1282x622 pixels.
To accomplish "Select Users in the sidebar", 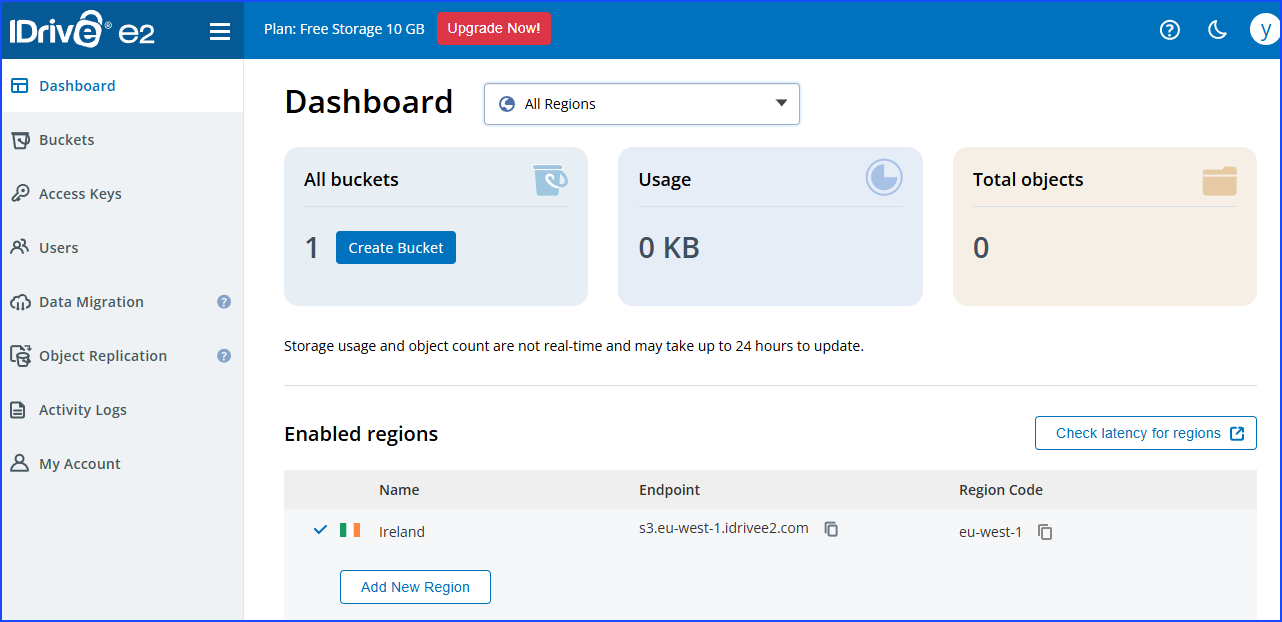I will 58,248.
